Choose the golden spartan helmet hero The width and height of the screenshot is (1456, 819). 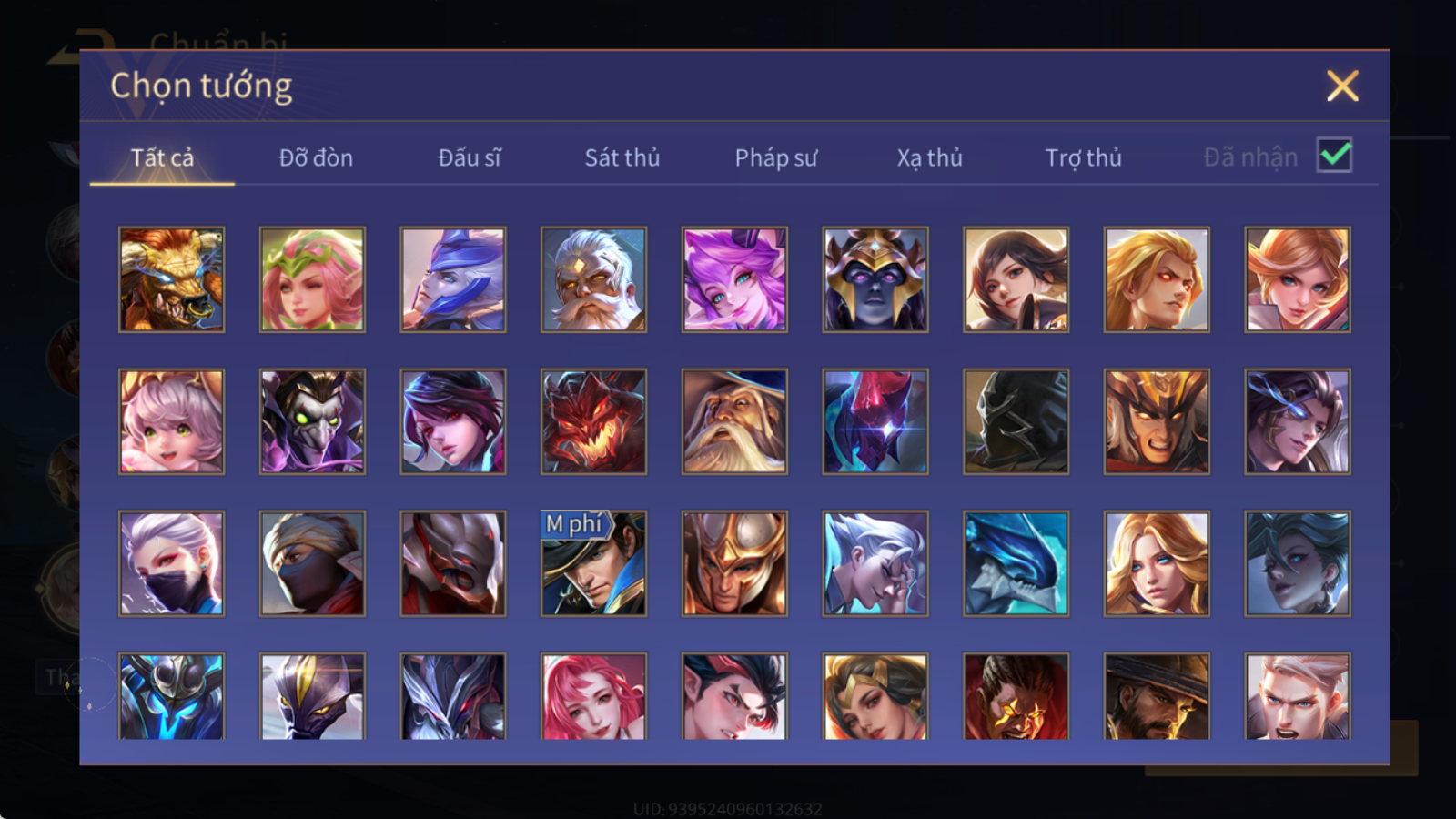(x=734, y=563)
